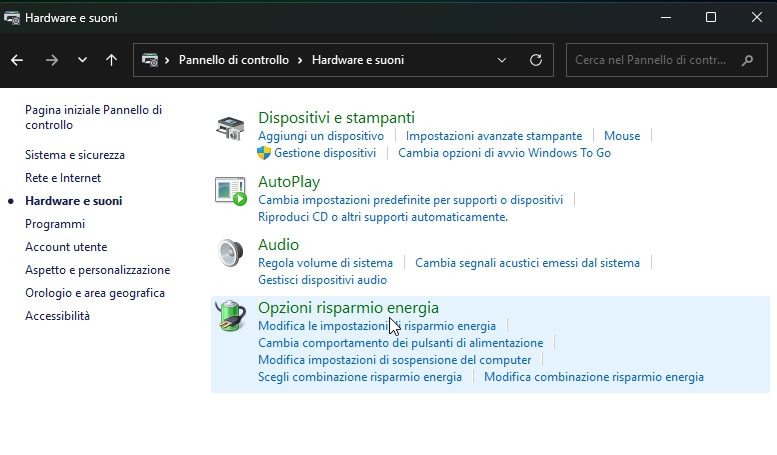Click Pannello di controllo in breadcrumb
This screenshot has width=777, height=455.
pyautogui.click(x=233, y=60)
